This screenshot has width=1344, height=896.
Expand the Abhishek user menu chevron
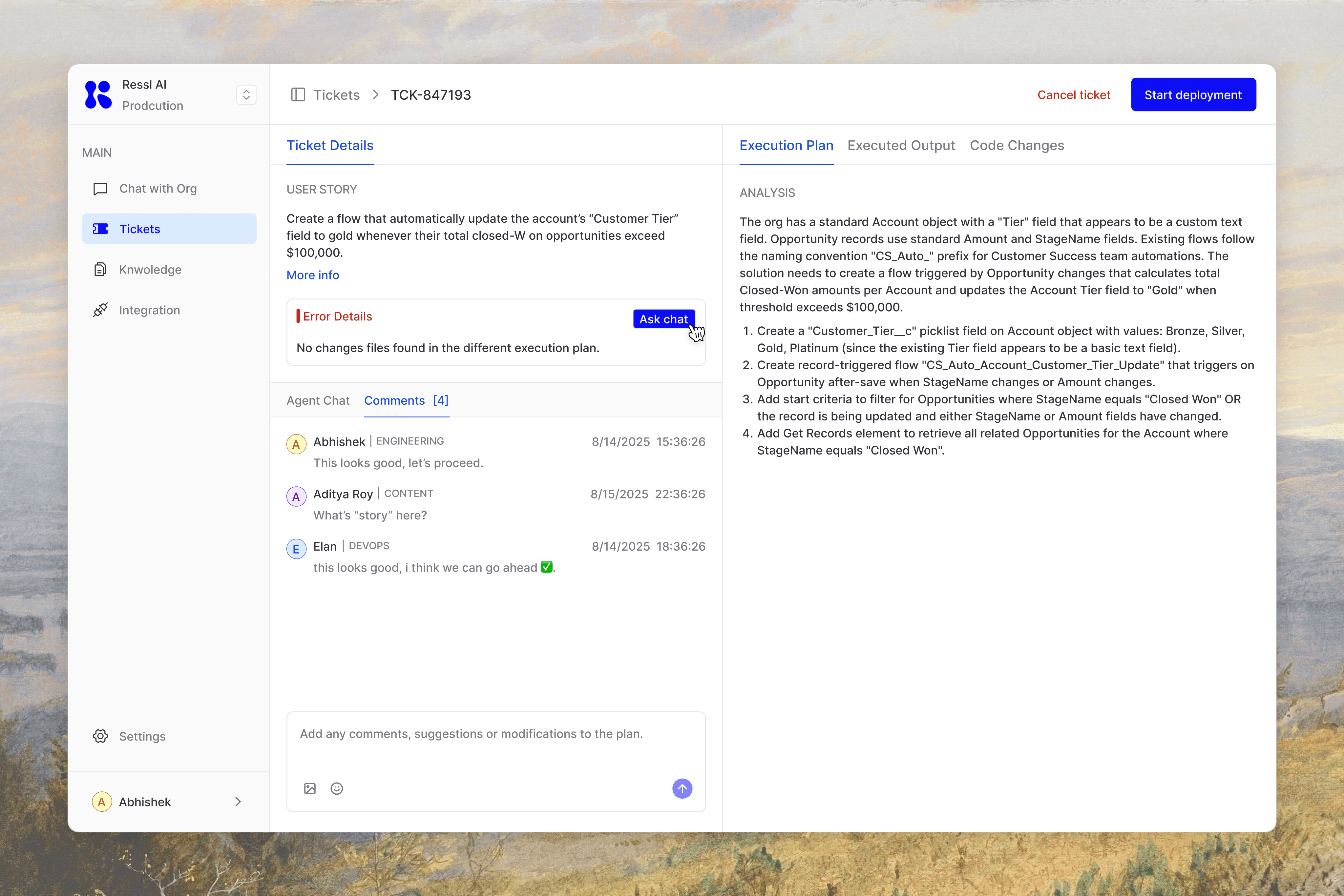click(238, 802)
